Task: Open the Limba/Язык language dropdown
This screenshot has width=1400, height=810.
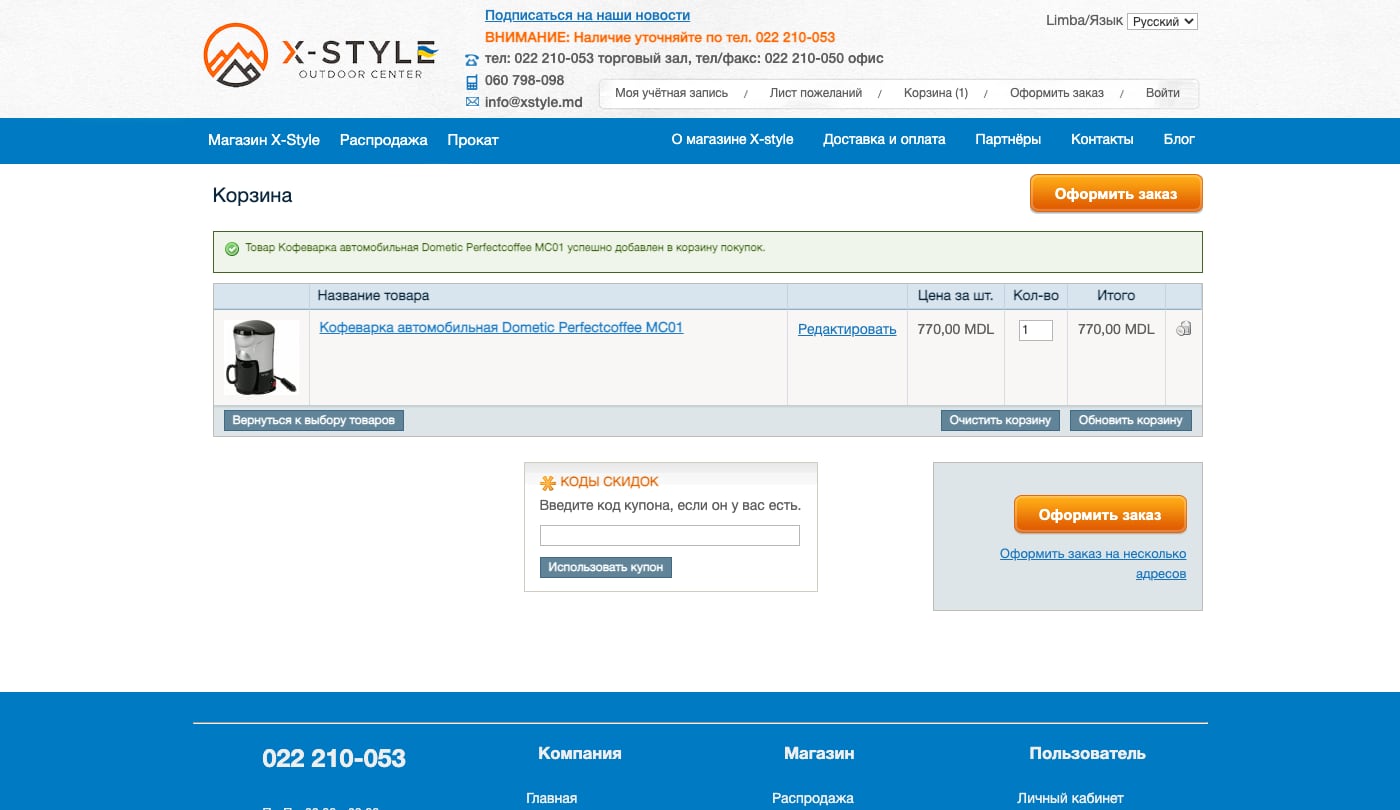Action: [x=1162, y=21]
